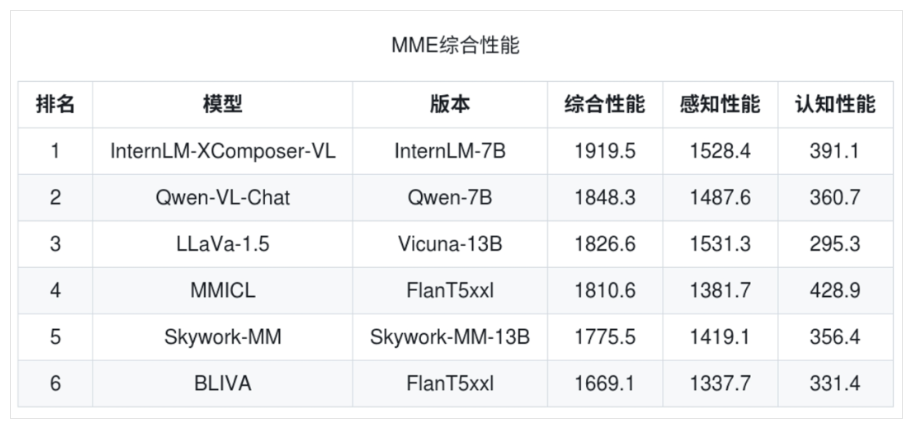Click the 排名 column header

(55, 104)
